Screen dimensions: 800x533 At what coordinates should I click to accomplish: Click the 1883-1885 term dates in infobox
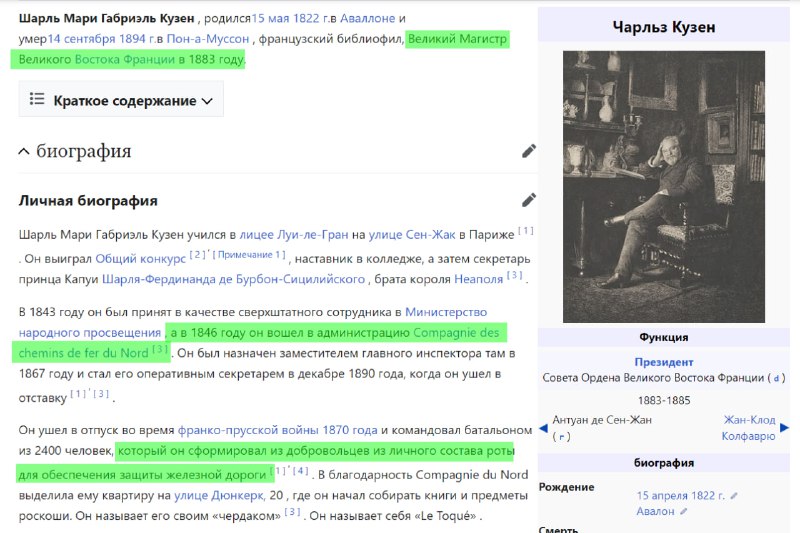pos(664,400)
